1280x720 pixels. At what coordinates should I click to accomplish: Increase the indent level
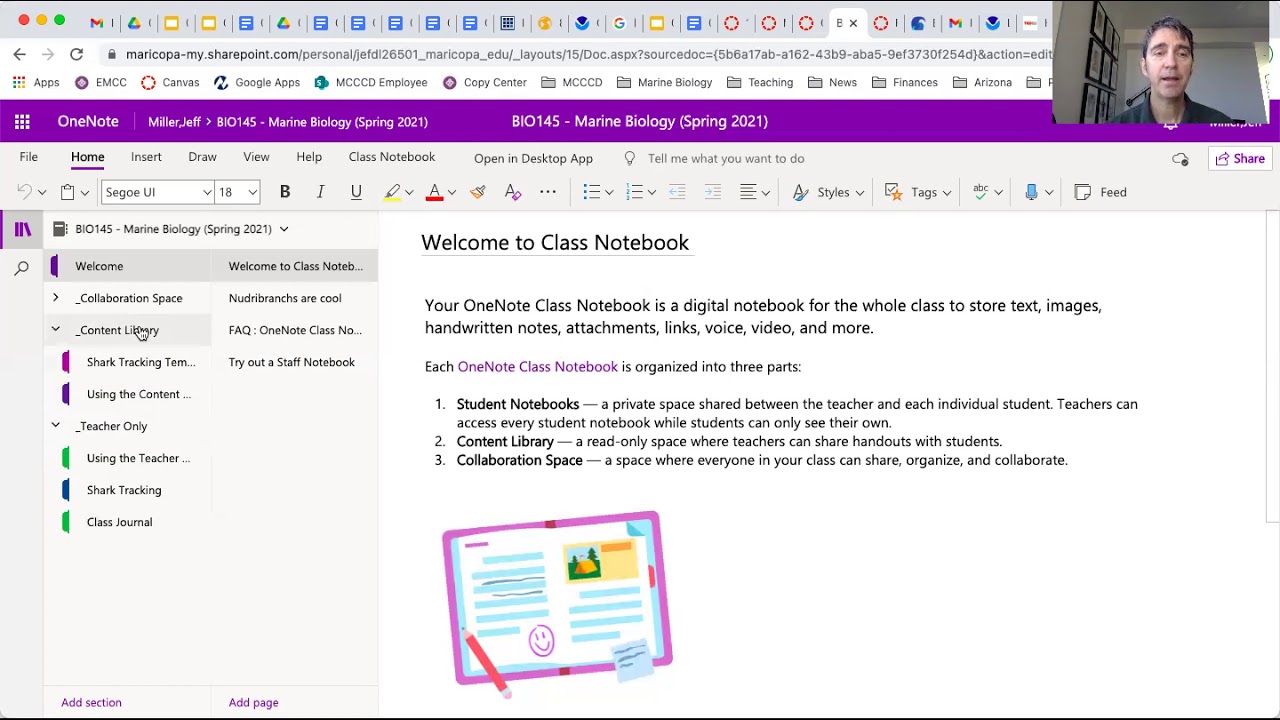coord(713,192)
